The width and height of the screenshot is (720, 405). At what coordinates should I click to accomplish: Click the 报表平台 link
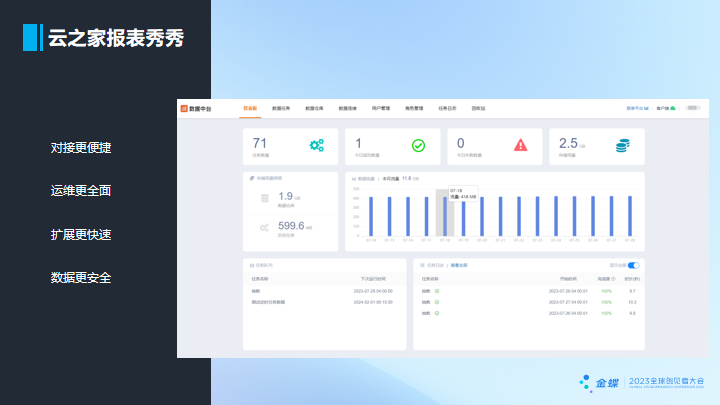pos(636,108)
